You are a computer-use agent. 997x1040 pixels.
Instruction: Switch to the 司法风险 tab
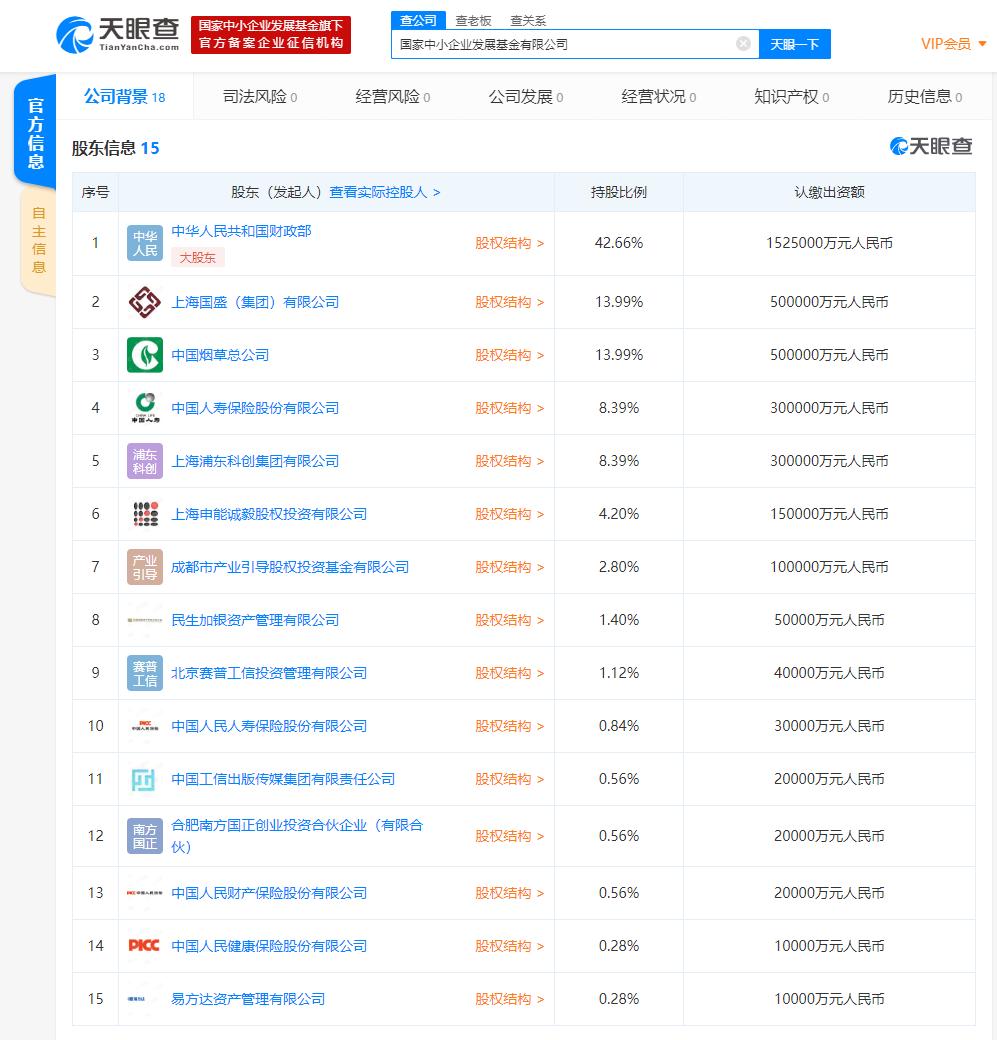click(259, 97)
